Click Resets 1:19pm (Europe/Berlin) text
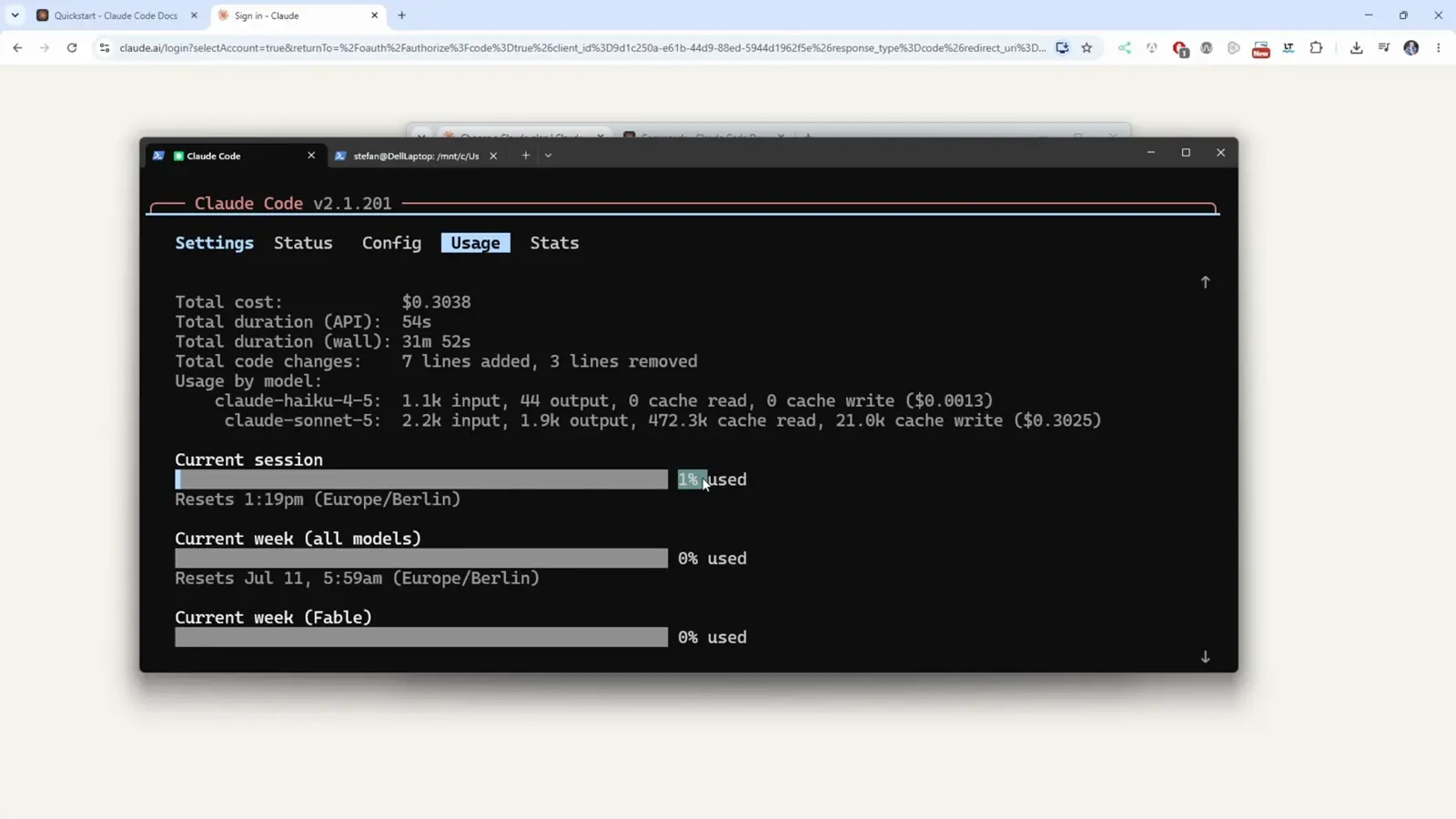The height and width of the screenshot is (819, 1456). pyautogui.click(x=318, y=500)
